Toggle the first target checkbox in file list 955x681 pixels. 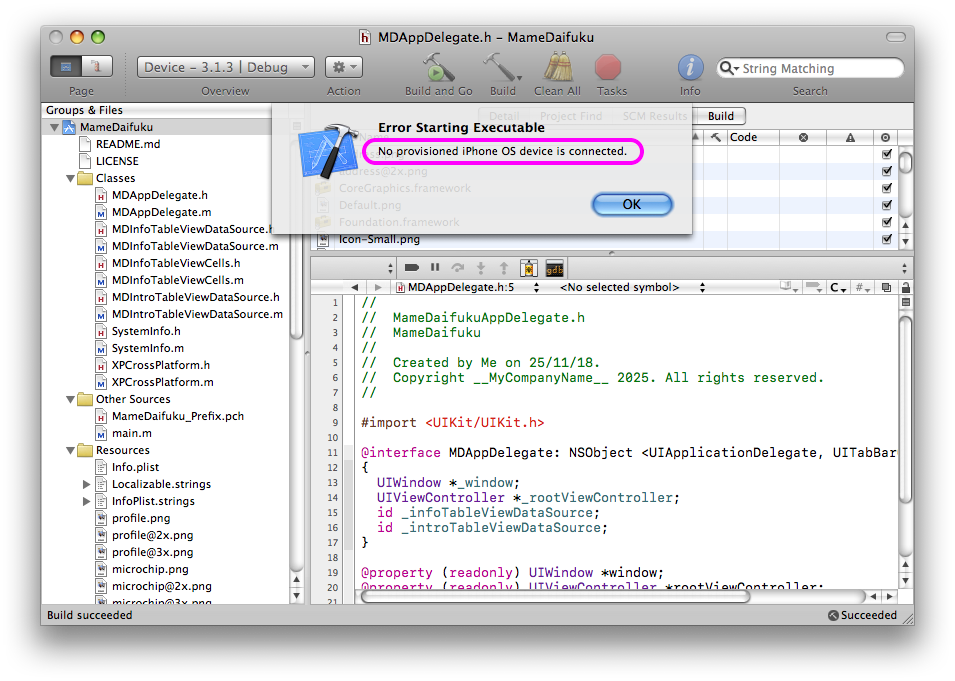point(886,155)
